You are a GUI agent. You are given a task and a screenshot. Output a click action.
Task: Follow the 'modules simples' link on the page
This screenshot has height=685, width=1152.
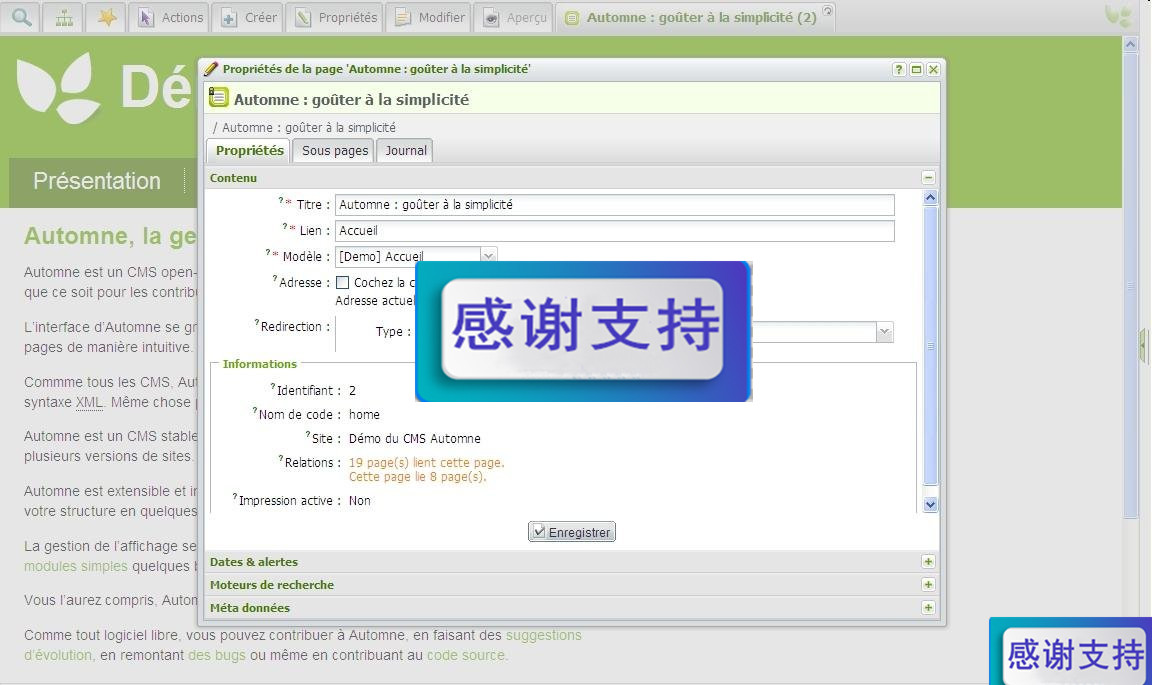(x=76, y=566)
